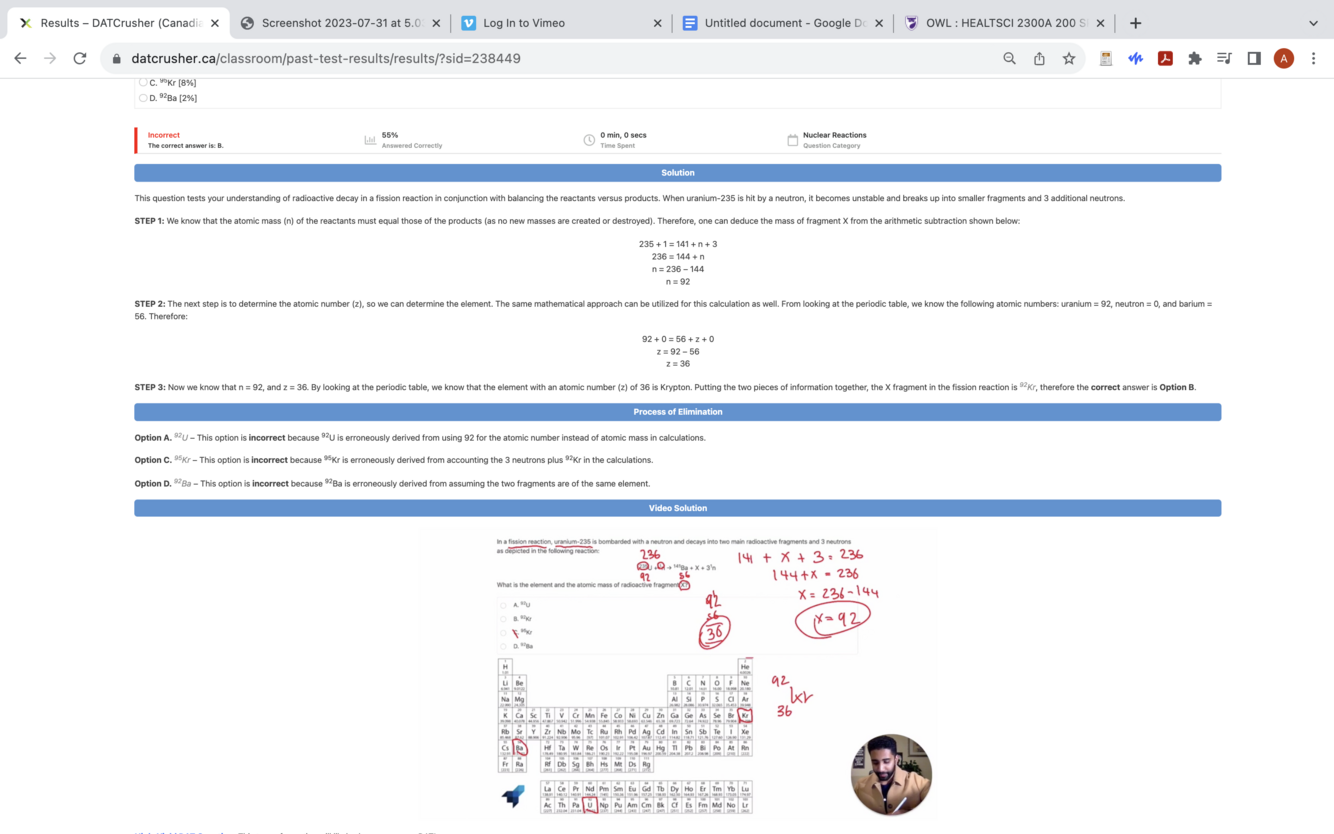Click the calendar icon beside Nuclear Reactions
The image size is (1334, 834).
click(792, 140)
